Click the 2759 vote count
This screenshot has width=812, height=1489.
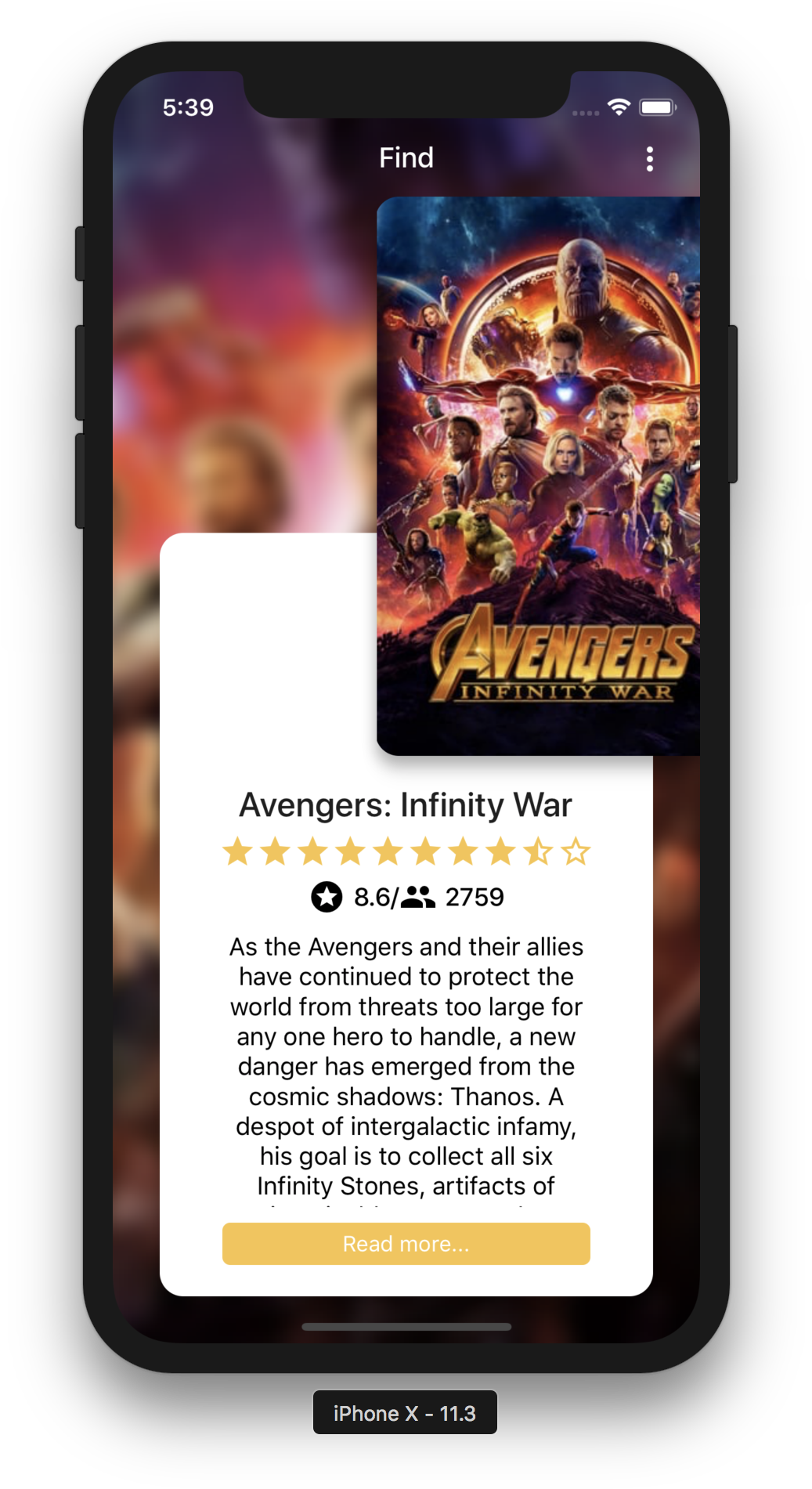(x=475, y=897)
